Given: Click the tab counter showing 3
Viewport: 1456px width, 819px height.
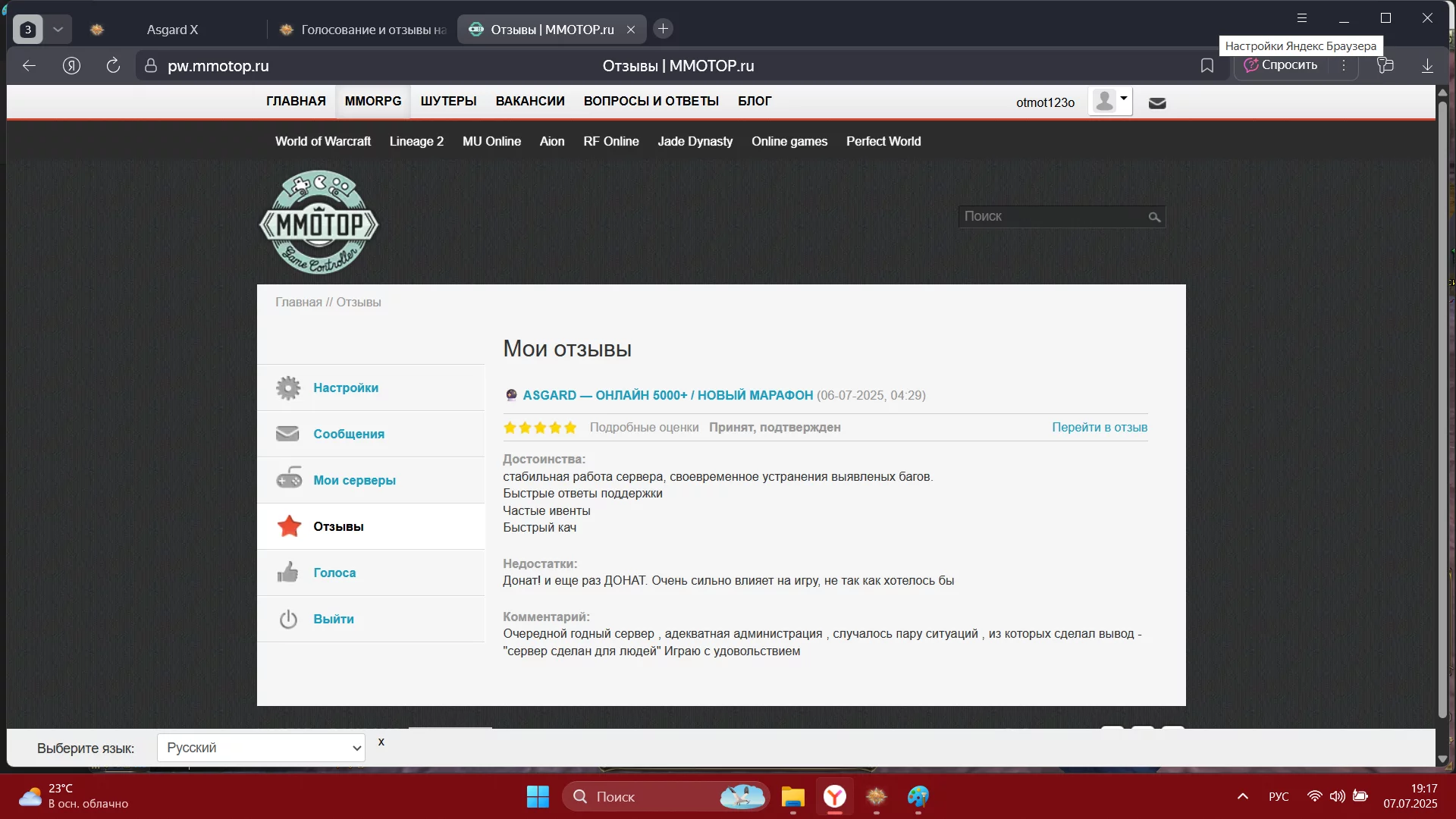Looking at the screenshot, I should [28, 30].
